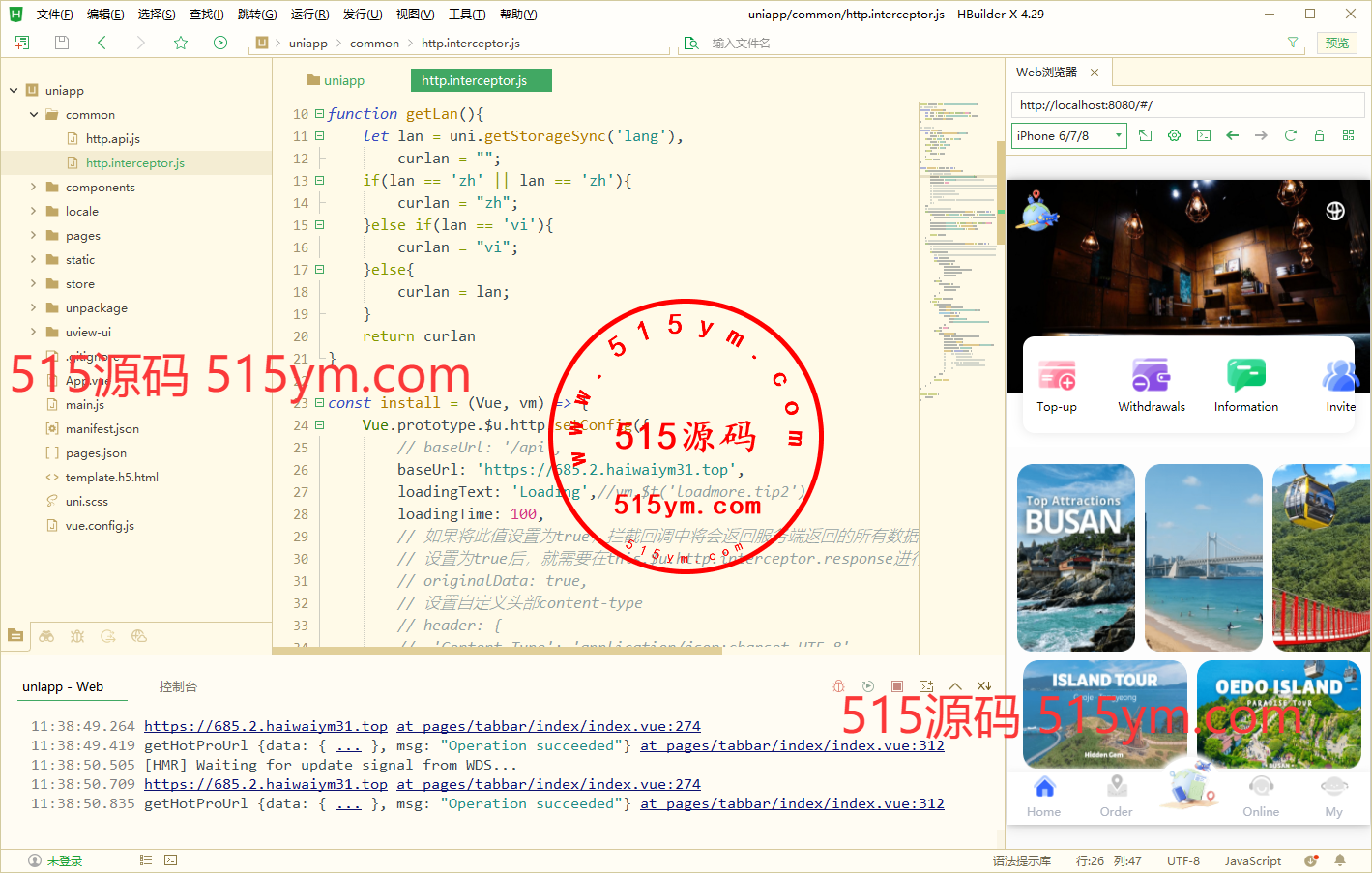Click the localhost URL address field

(x=1187, y=104)
